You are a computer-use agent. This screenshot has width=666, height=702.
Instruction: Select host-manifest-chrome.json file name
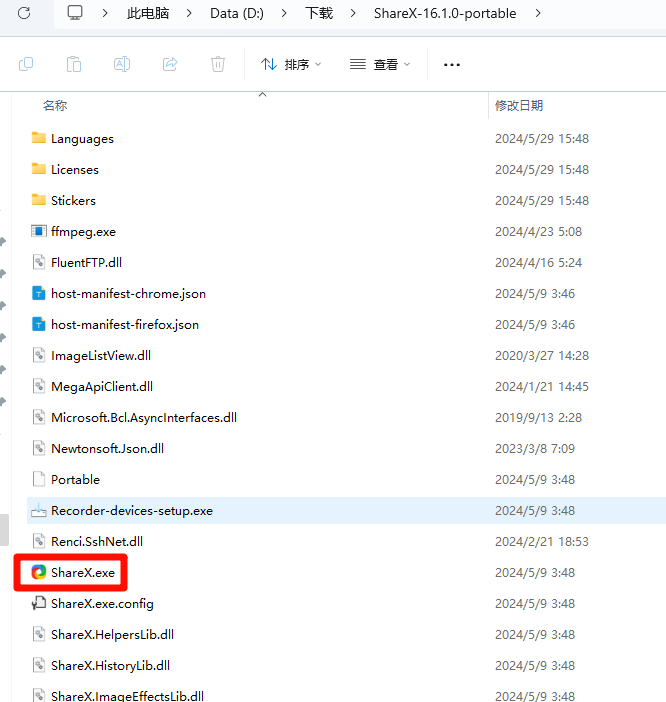(128, 294)
